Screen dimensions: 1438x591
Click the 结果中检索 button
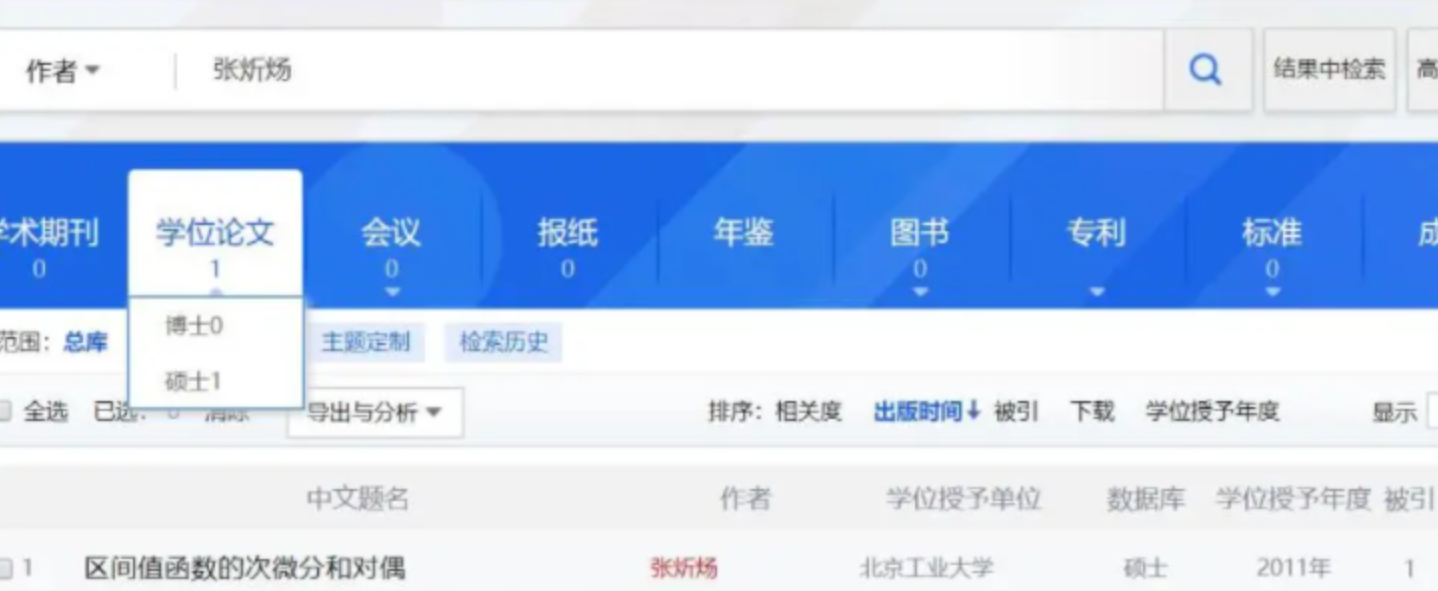1329,69
